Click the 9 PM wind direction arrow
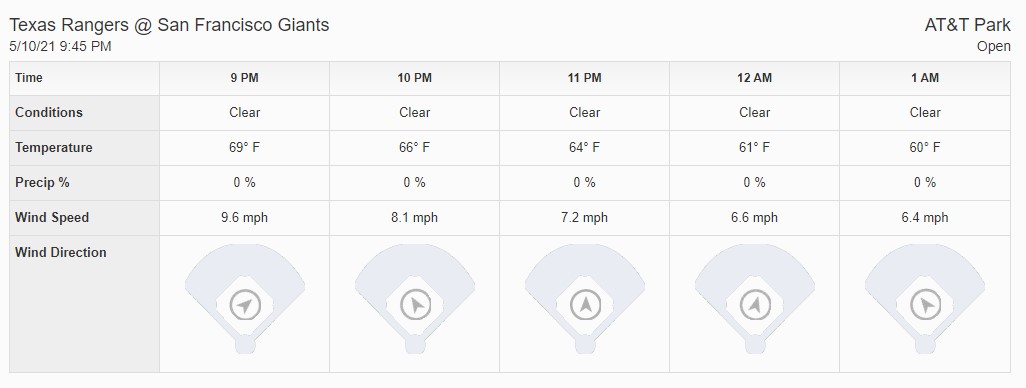The height and width of the screenshot is (388, 1026). 245,304
